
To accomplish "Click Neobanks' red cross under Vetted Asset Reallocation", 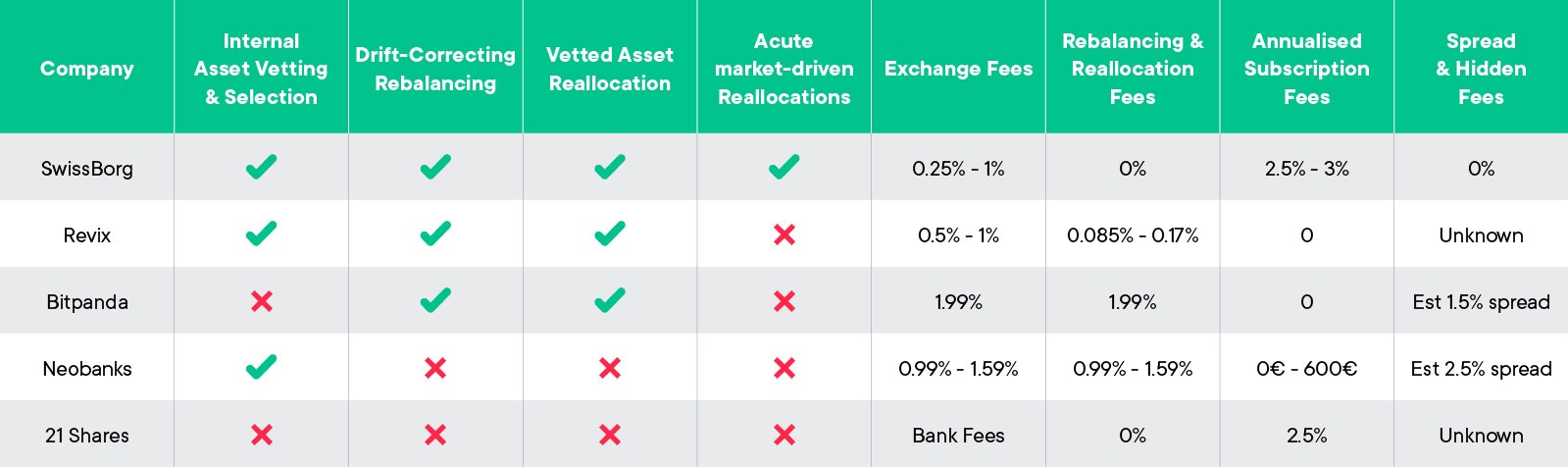I will pos(610,368).
